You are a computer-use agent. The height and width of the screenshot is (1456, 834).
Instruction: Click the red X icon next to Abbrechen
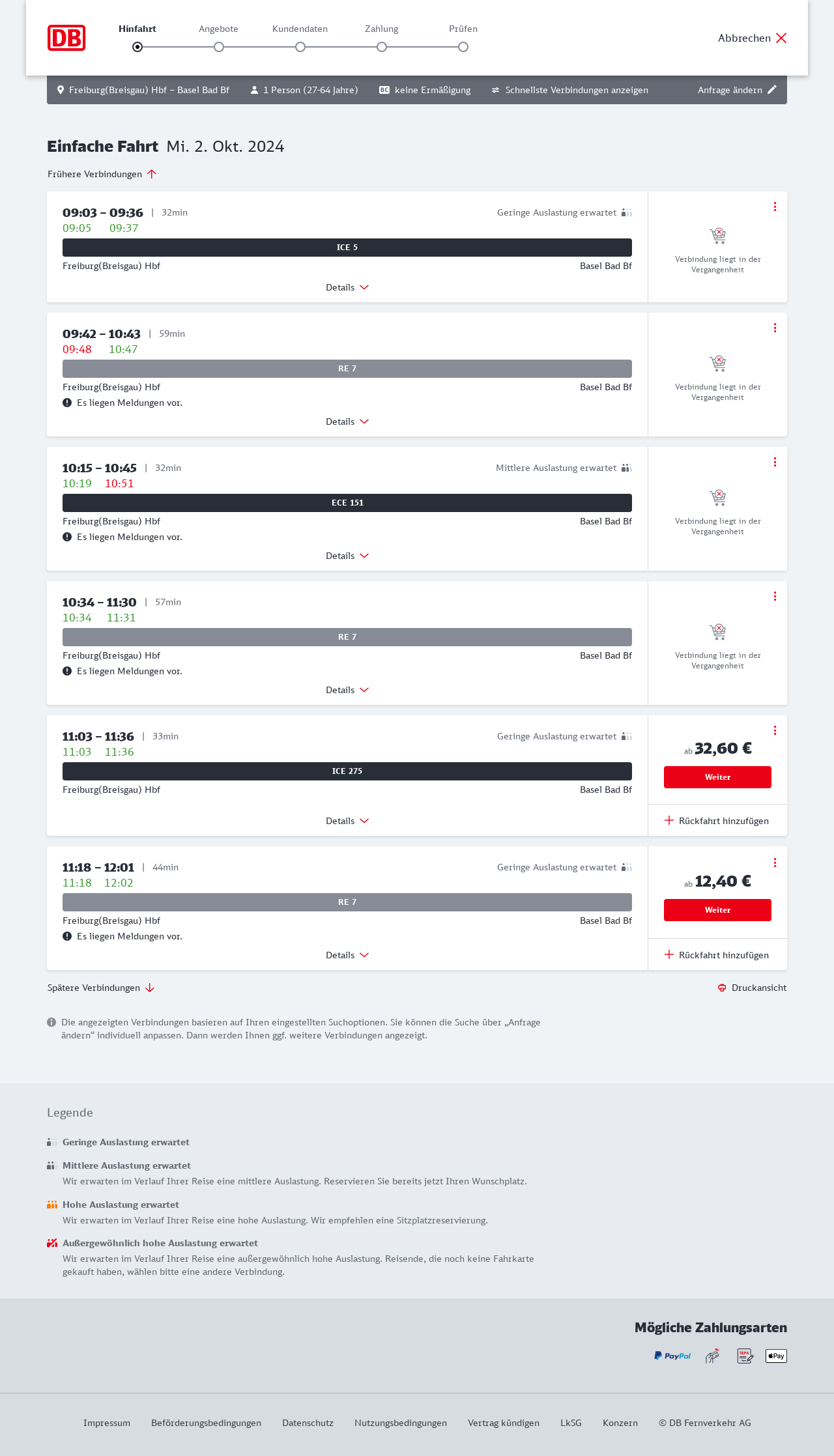point(781,38)
